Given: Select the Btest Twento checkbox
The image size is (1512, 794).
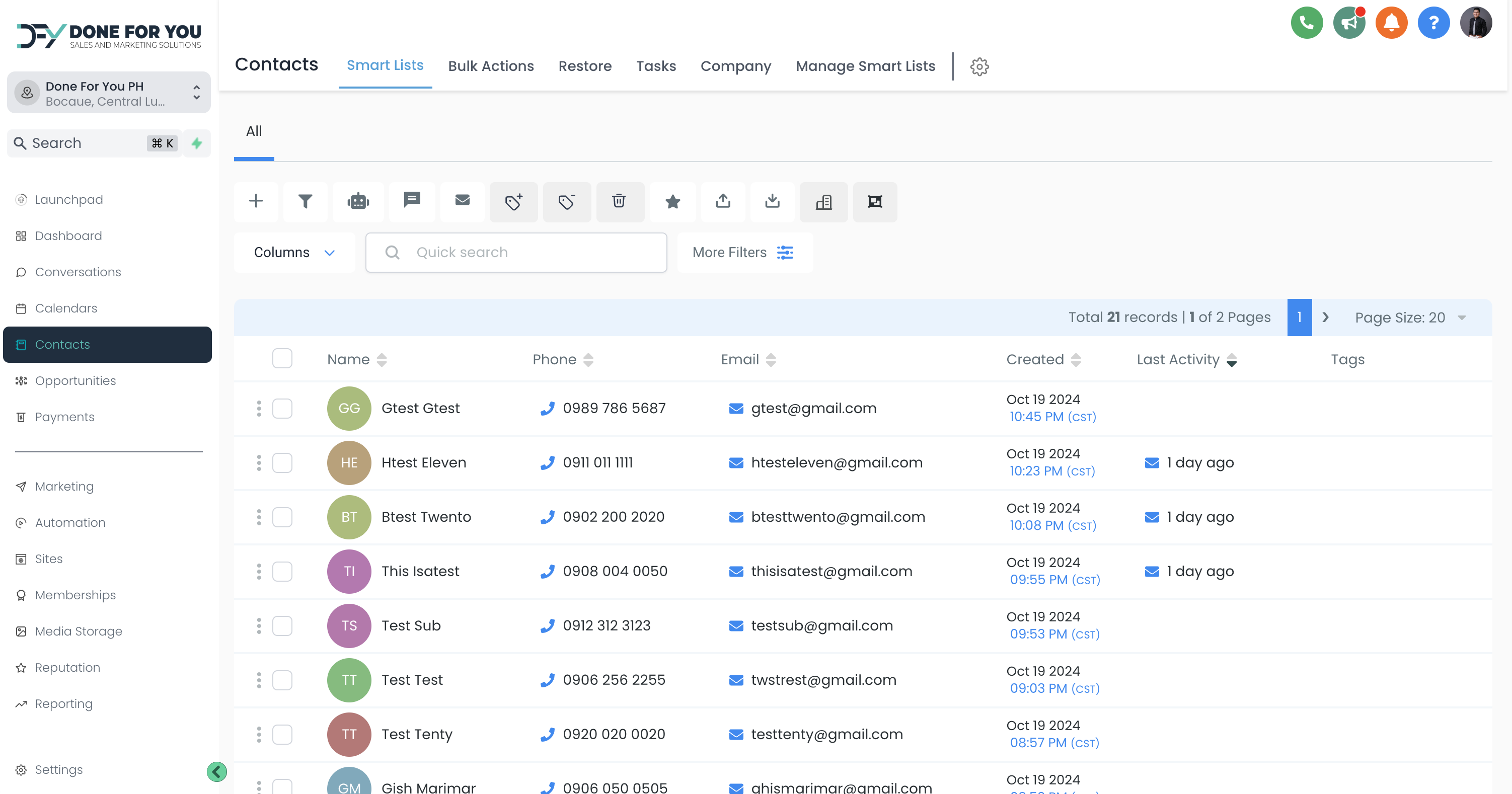Looking at the screenshot, I should (x=282, y=517).
